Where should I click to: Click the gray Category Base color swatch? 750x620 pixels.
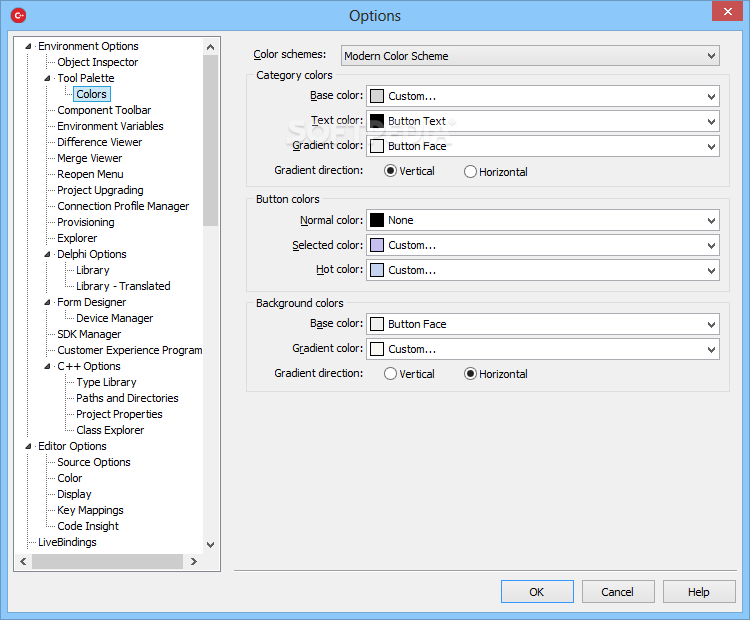(x=377, y=96)
